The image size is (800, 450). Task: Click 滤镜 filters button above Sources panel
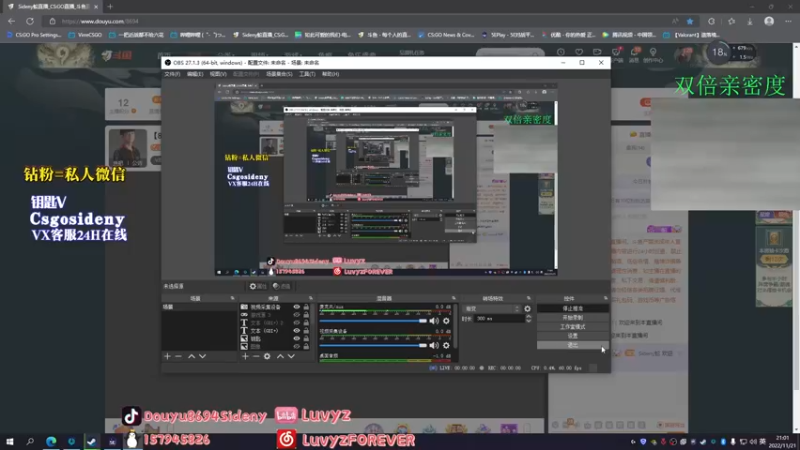[282, 286]
